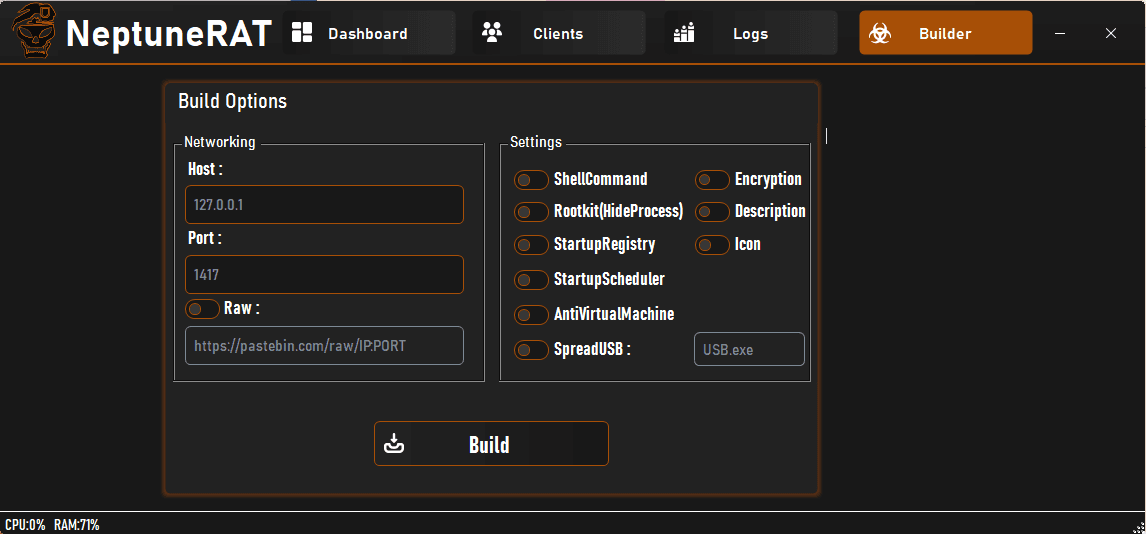Image resolution: width=1146 pixels, height=534 pixels.
Task: Switch to the Clients tab
Action: (x=559, y=33)
